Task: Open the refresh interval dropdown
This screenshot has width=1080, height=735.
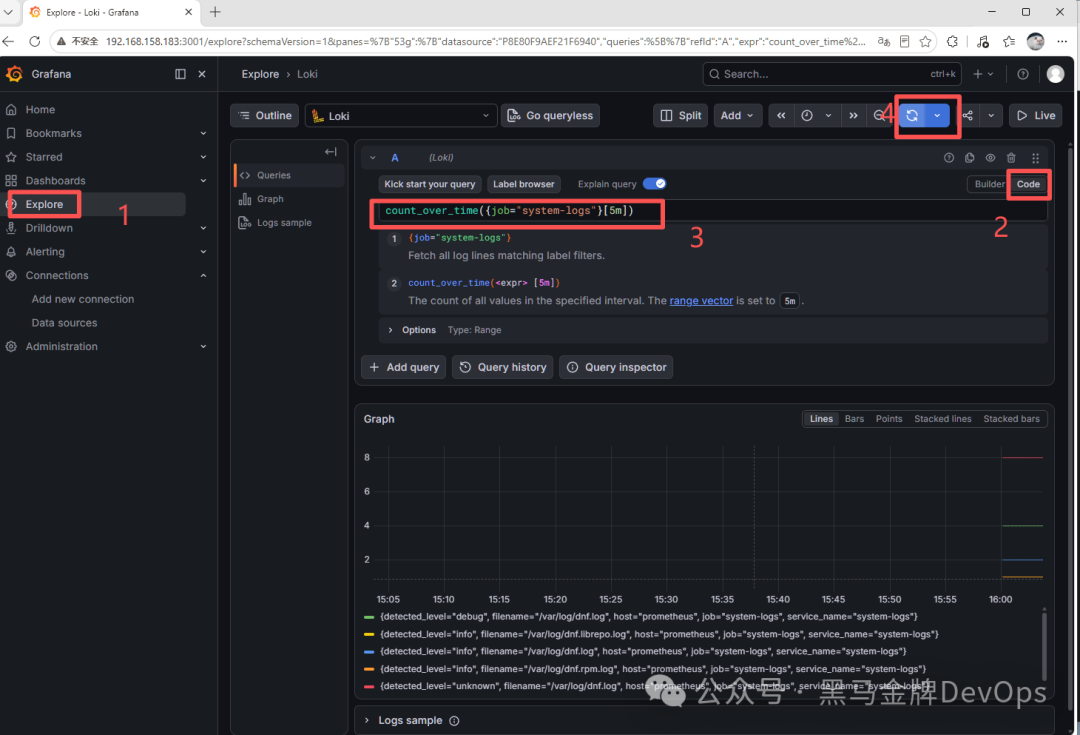Action: coord(937,116)
